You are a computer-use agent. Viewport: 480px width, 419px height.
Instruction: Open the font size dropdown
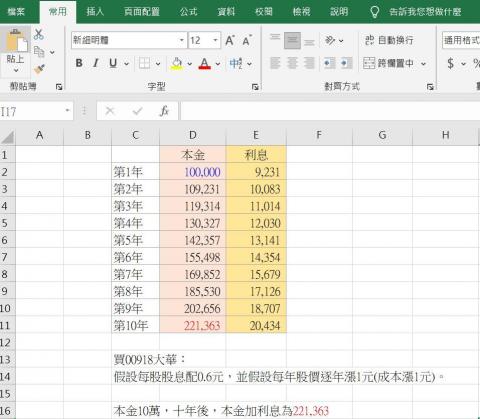click(x=215, y=40)
